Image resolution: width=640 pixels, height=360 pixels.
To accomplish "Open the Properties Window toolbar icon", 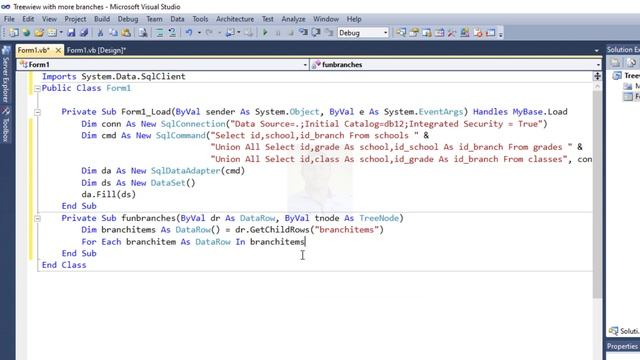I will coord(414,33).
